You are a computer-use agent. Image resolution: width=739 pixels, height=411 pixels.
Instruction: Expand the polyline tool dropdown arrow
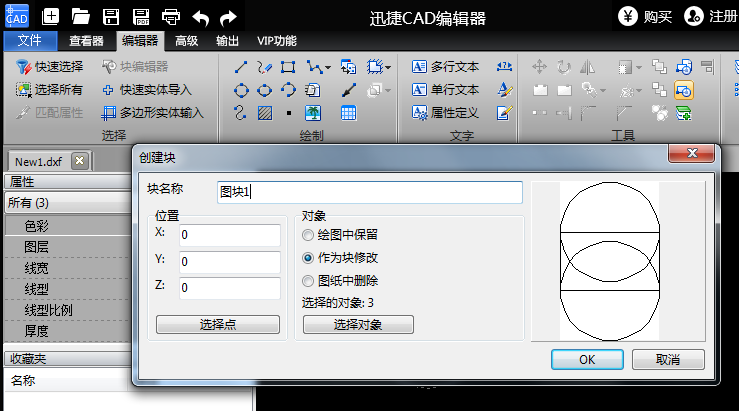pos(327,68)
